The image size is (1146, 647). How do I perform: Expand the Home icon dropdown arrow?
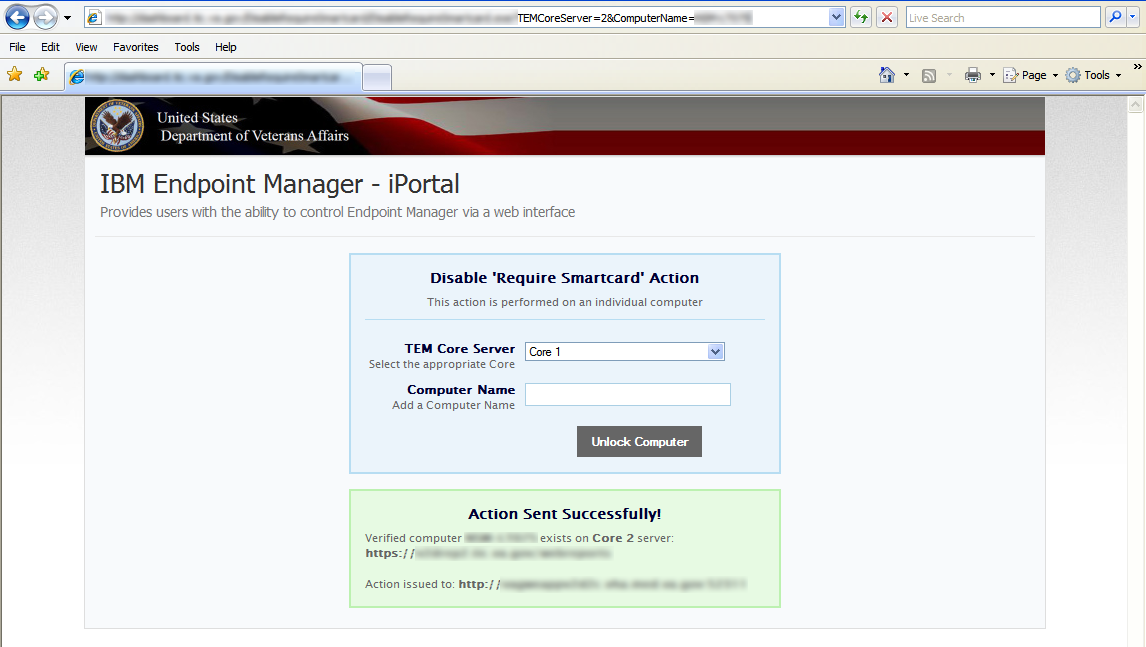point(906,75)
